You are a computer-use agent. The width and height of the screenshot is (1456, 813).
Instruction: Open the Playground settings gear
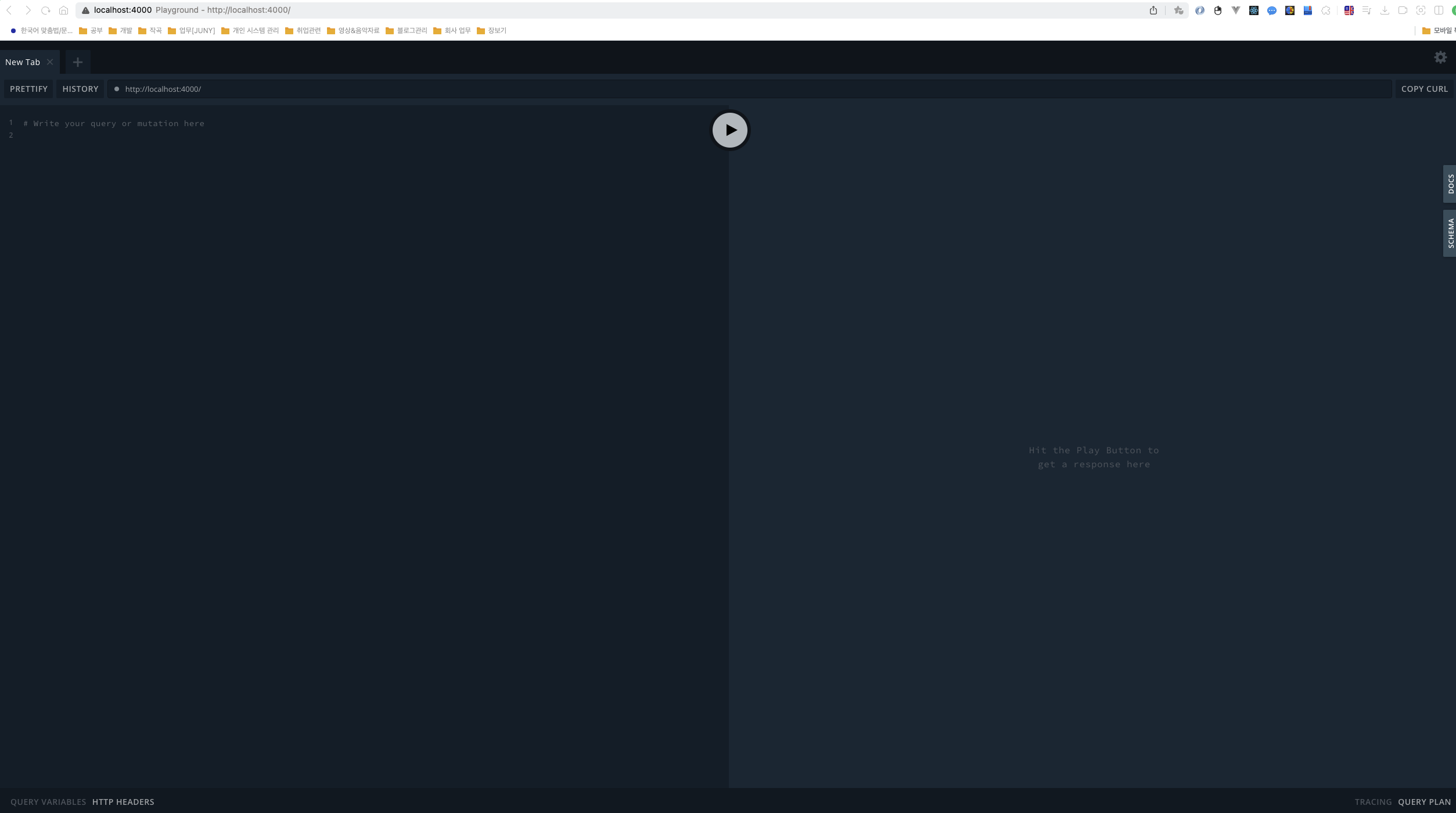tap(1440, 57)
